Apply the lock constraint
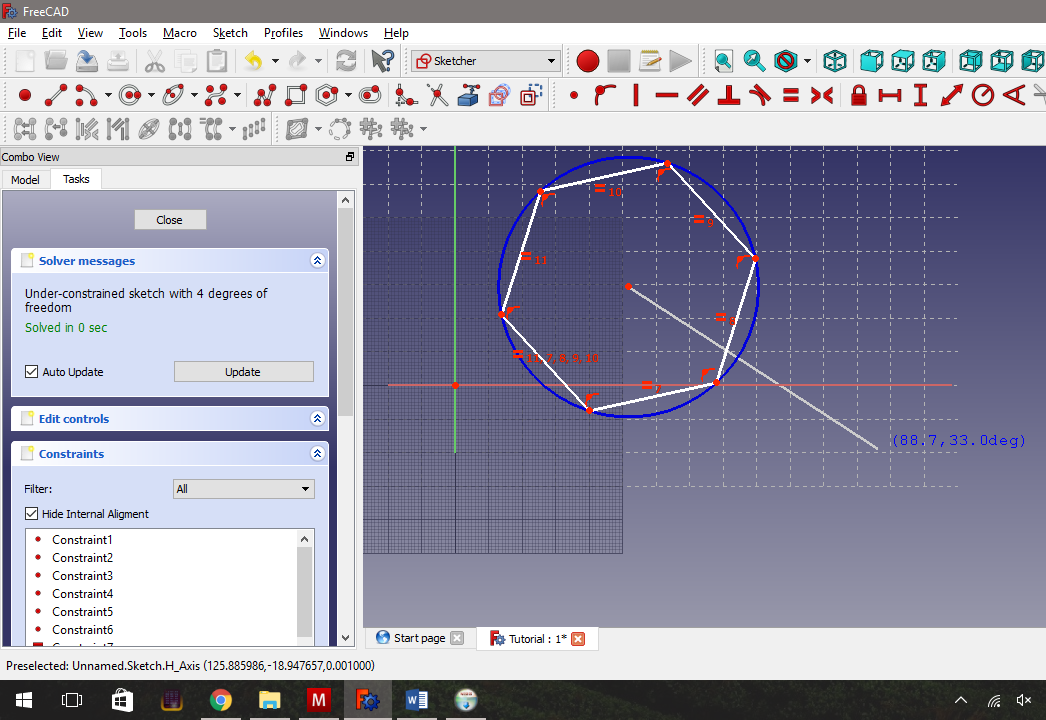 tap(857, 95)
